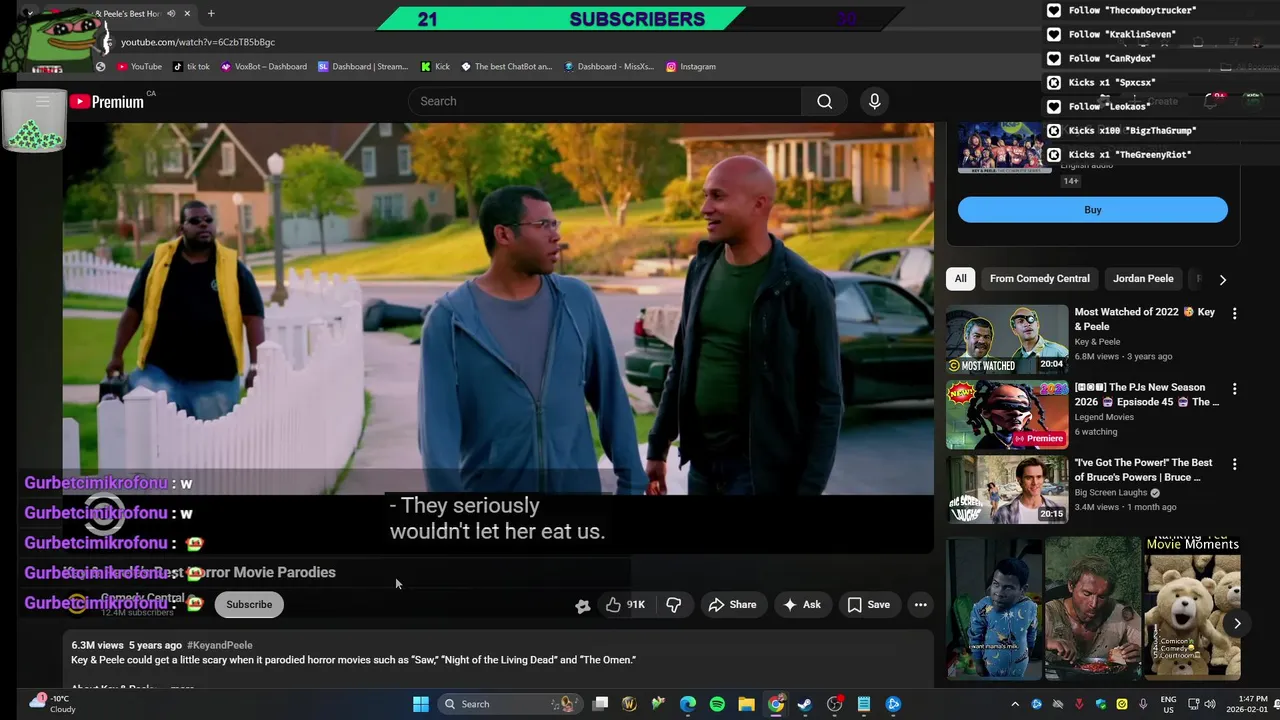Open Microsoft Edge from the taskbar
The height and width of the screenshot is (720, 1280).
[x=688, y=704]
